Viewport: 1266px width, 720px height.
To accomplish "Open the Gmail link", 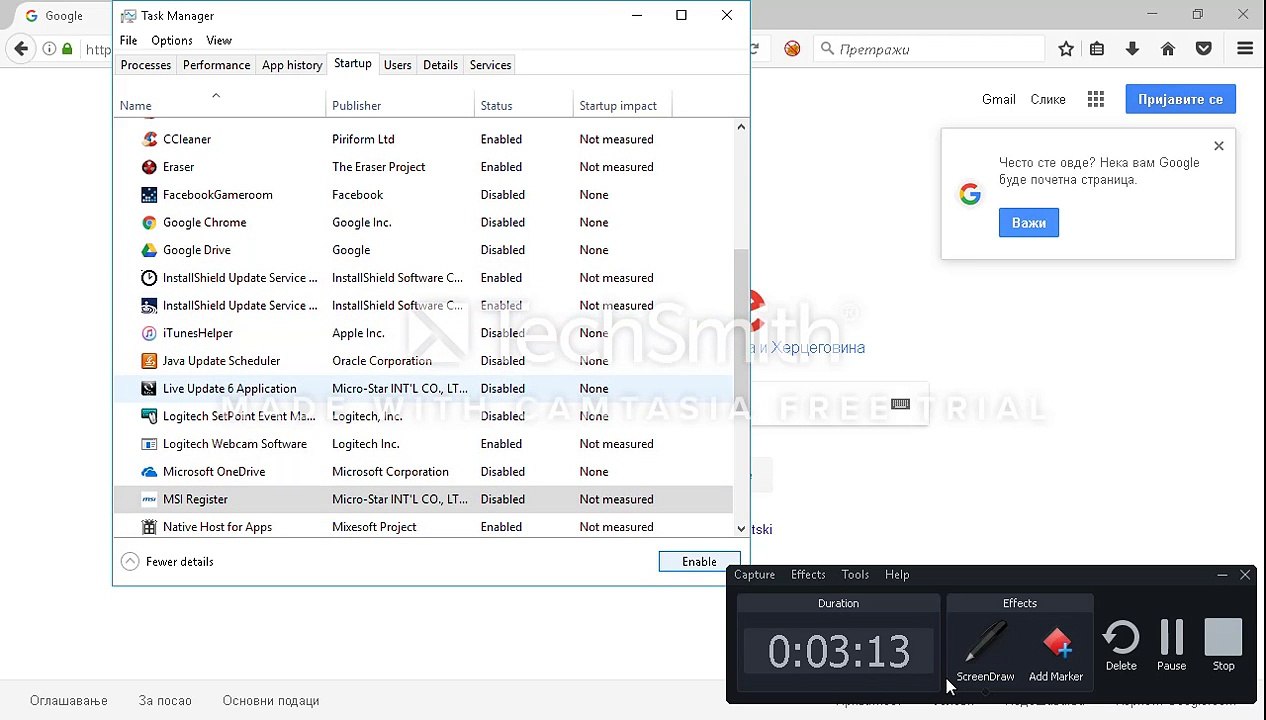I will 998,99.
